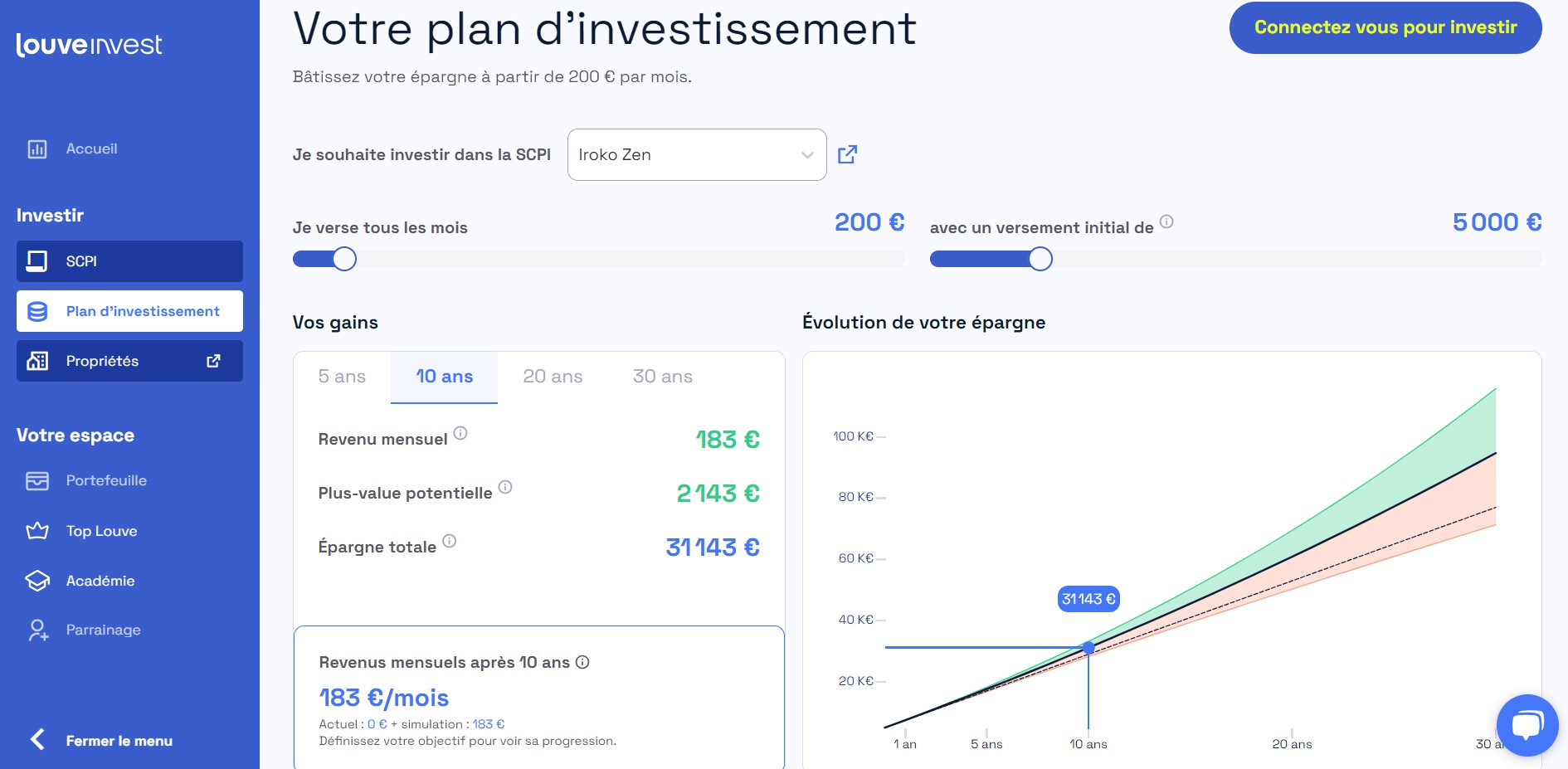1568x769 pixels.
Task: Open Propriétés via its external link icon
Action: click(x=213, y=361)
